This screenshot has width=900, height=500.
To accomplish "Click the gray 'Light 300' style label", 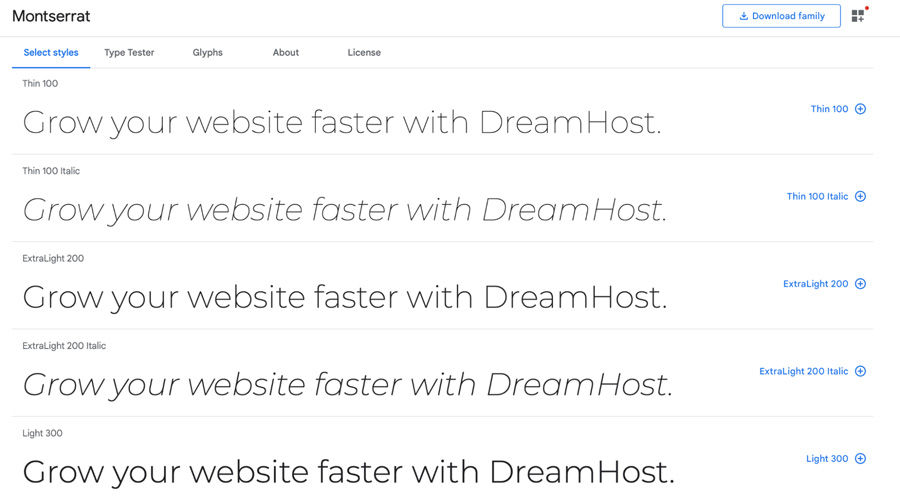I will click(42, 433).
